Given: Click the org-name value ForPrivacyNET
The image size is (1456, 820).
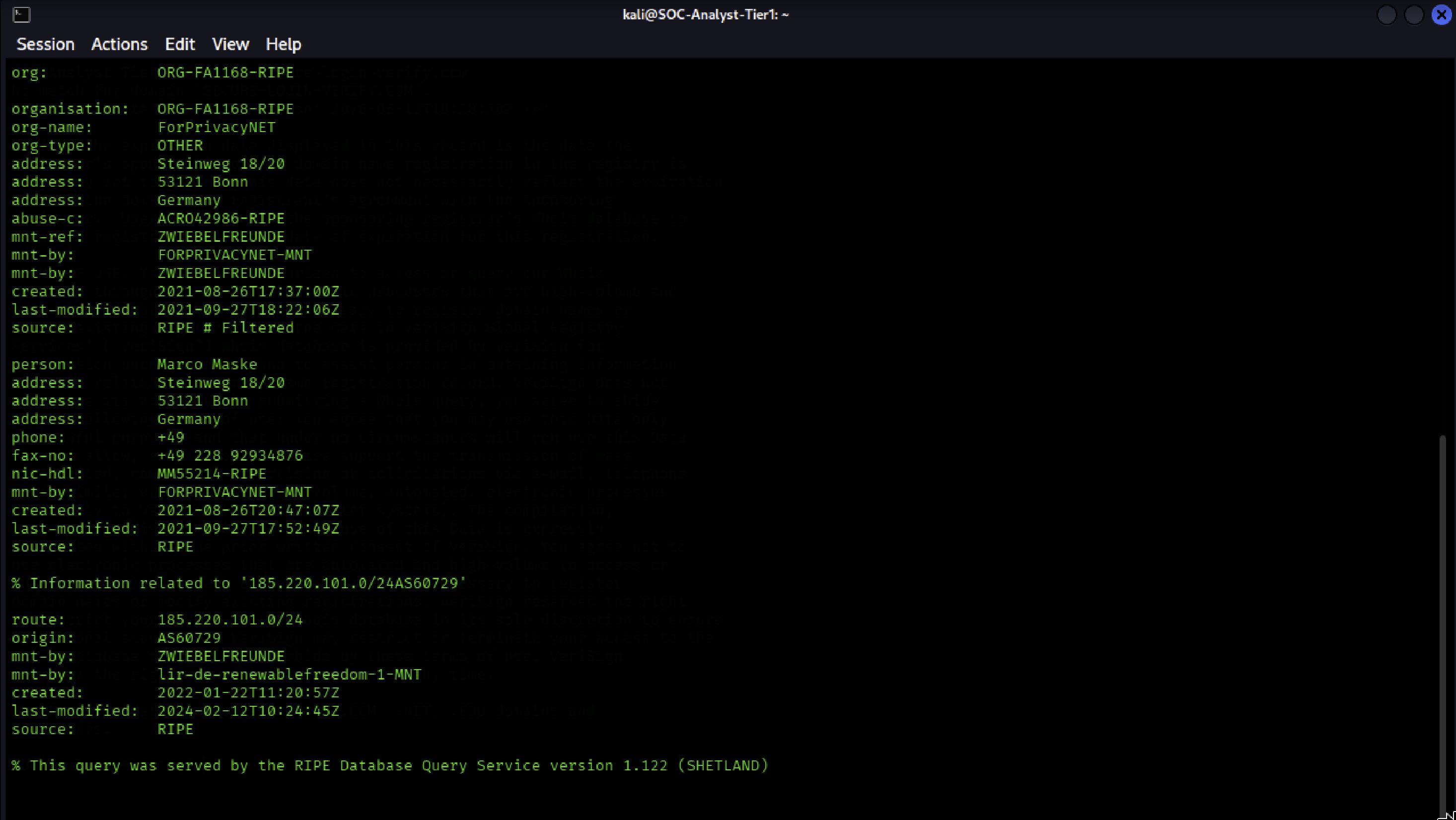Looking at the screenshot, I should tap(217, 127).
